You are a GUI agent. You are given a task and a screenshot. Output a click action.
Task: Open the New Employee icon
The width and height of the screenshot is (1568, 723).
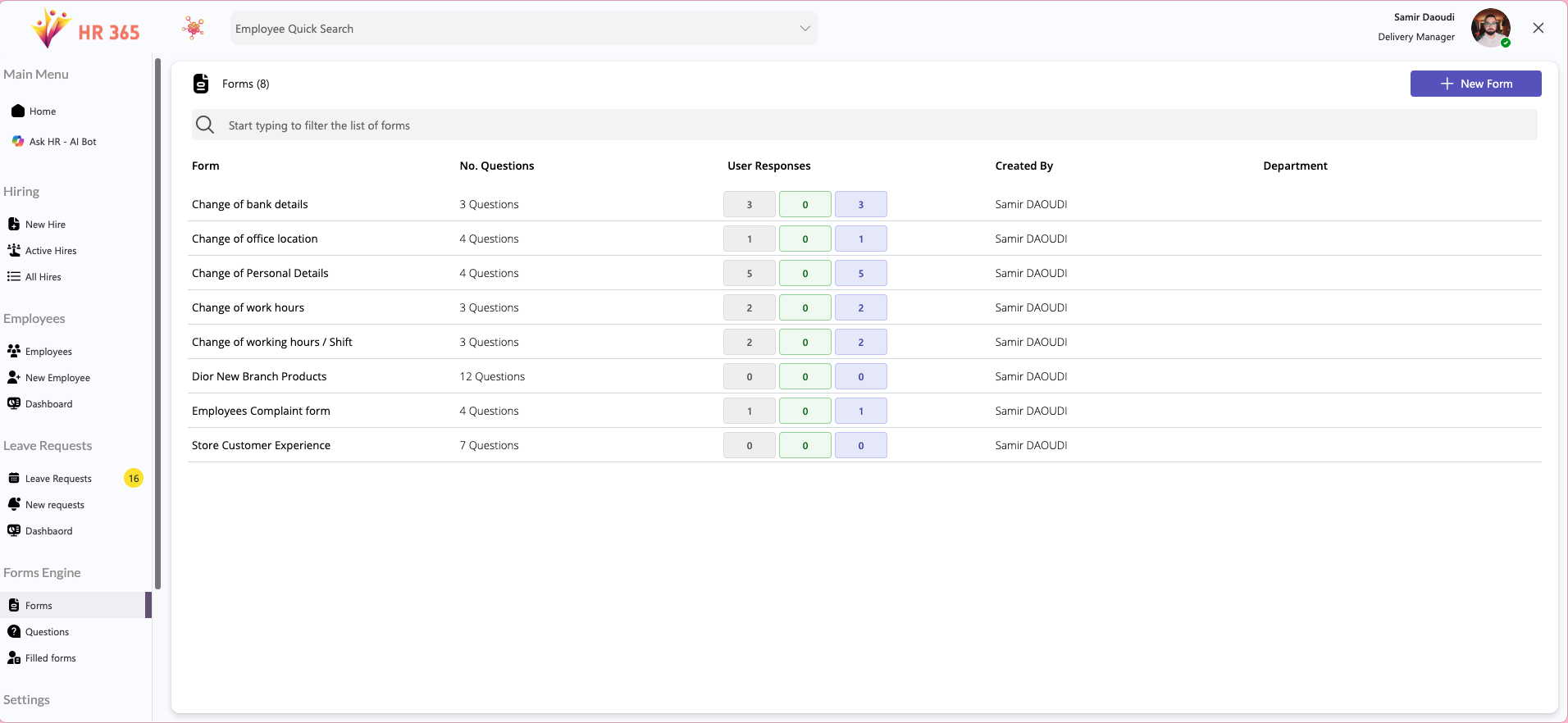[x=14, y=377]
